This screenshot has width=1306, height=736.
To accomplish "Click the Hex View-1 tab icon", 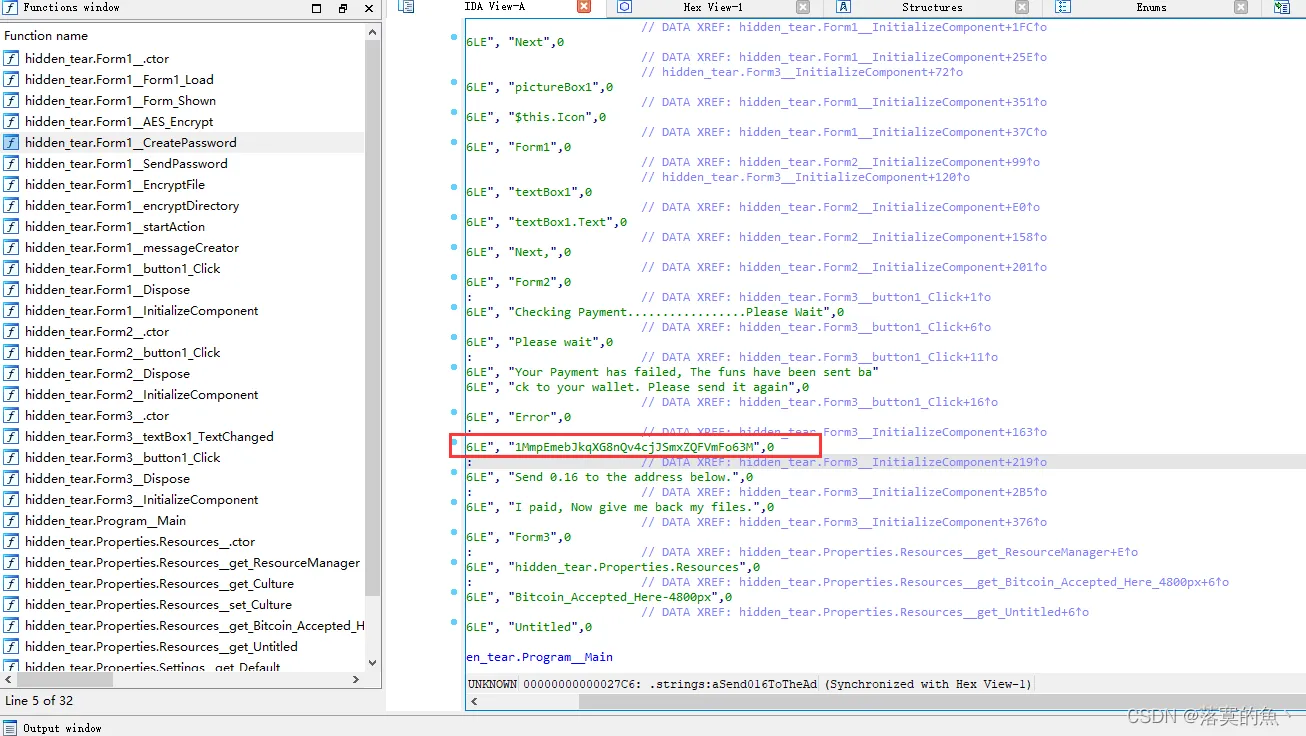I will [x=624, y=7].
